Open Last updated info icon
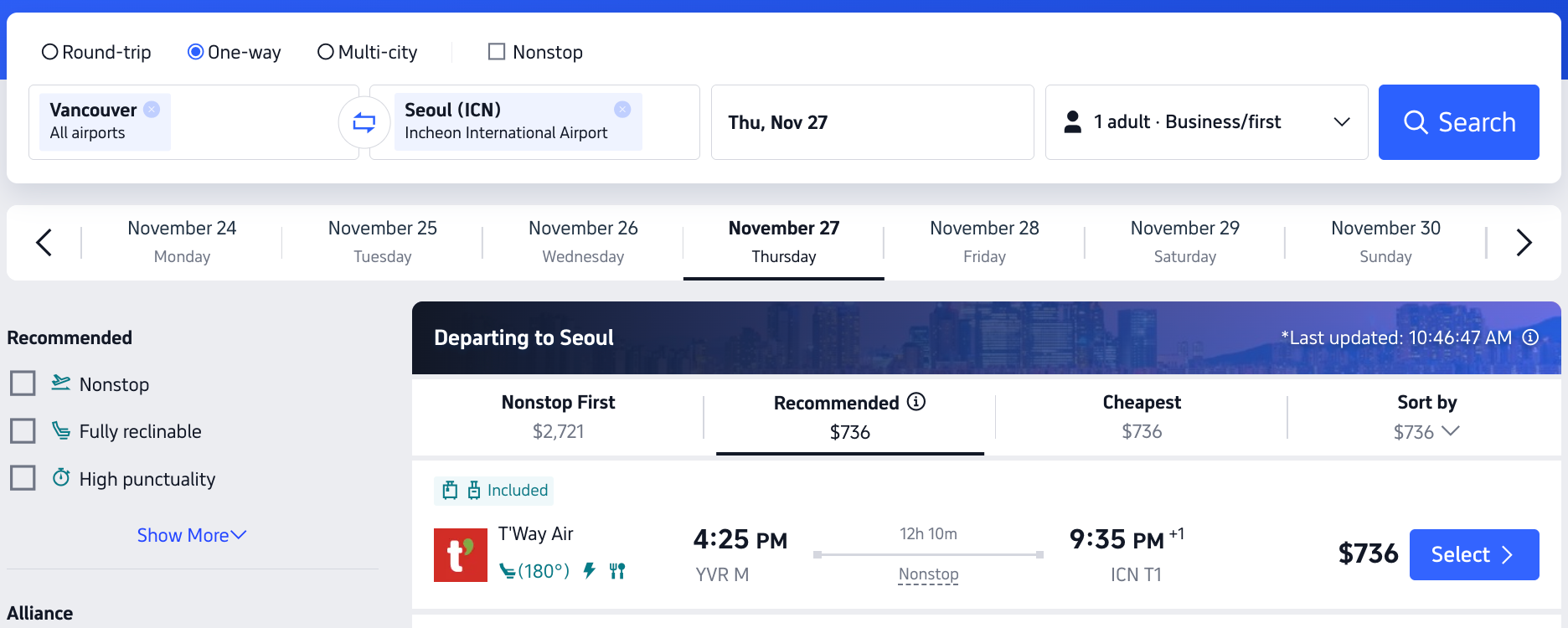 (x=1530, y=337)
